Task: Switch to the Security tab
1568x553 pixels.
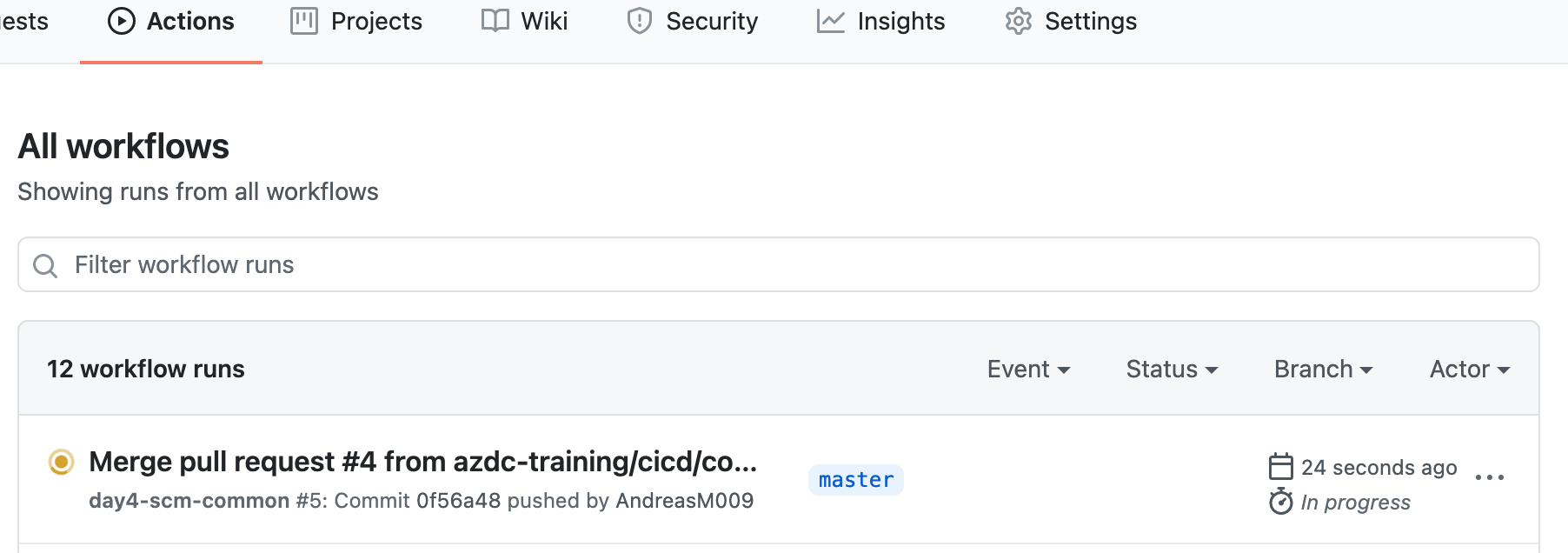Action: (x=710, y=20)
